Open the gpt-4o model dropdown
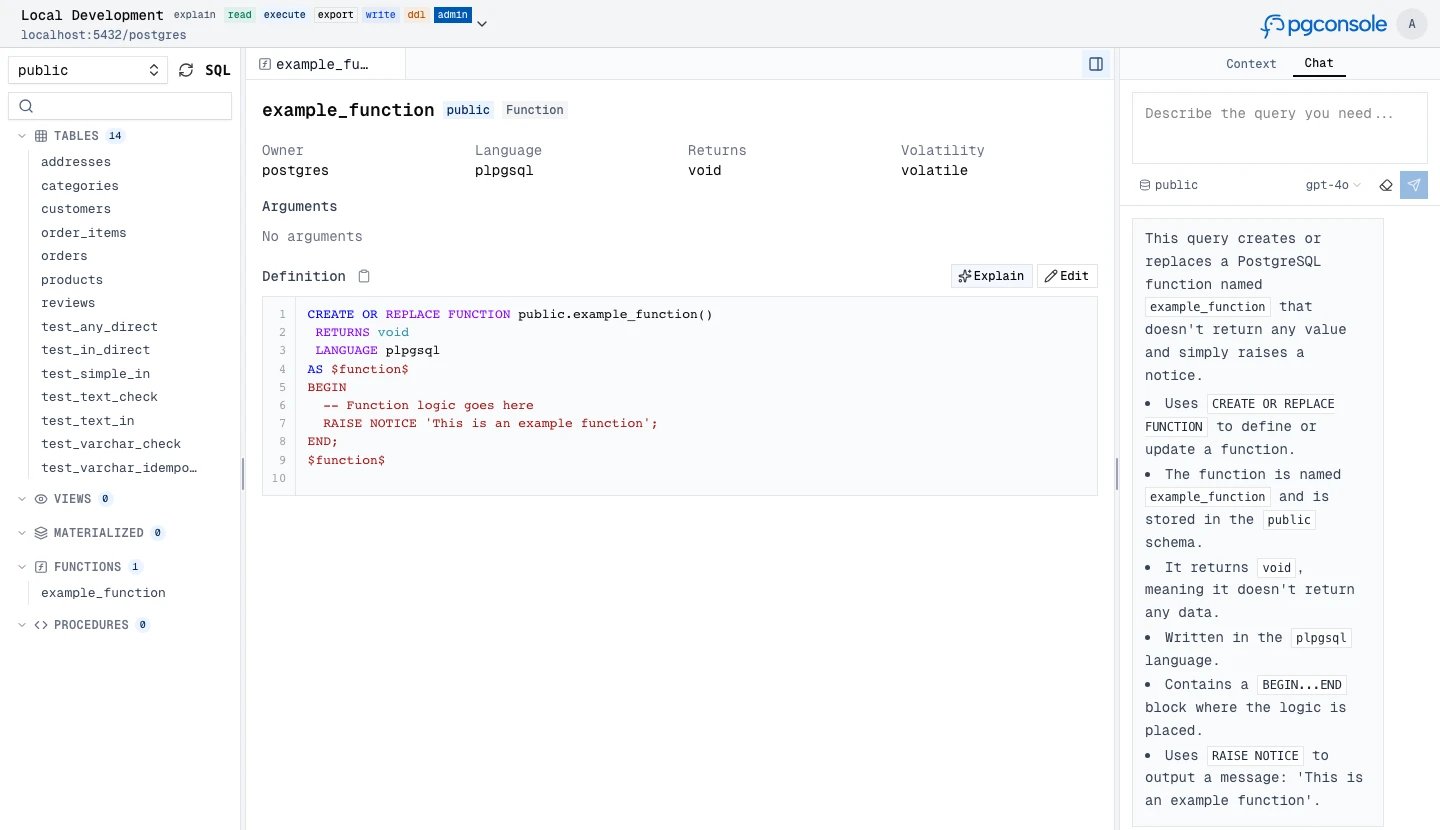Viewport: 1440px width, 830px height. point(1333,185)
